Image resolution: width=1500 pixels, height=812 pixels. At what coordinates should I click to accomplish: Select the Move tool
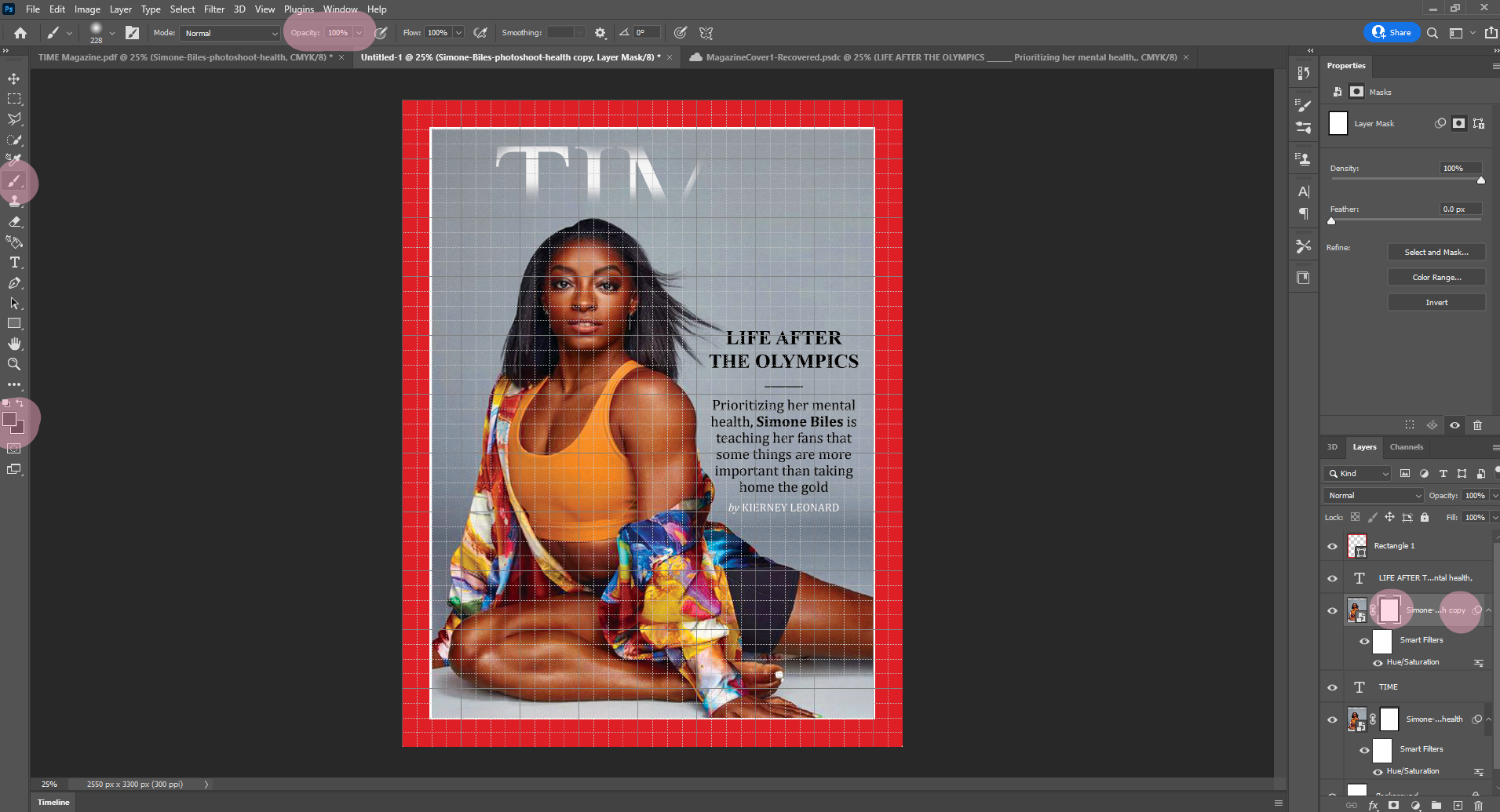[14, 78]
